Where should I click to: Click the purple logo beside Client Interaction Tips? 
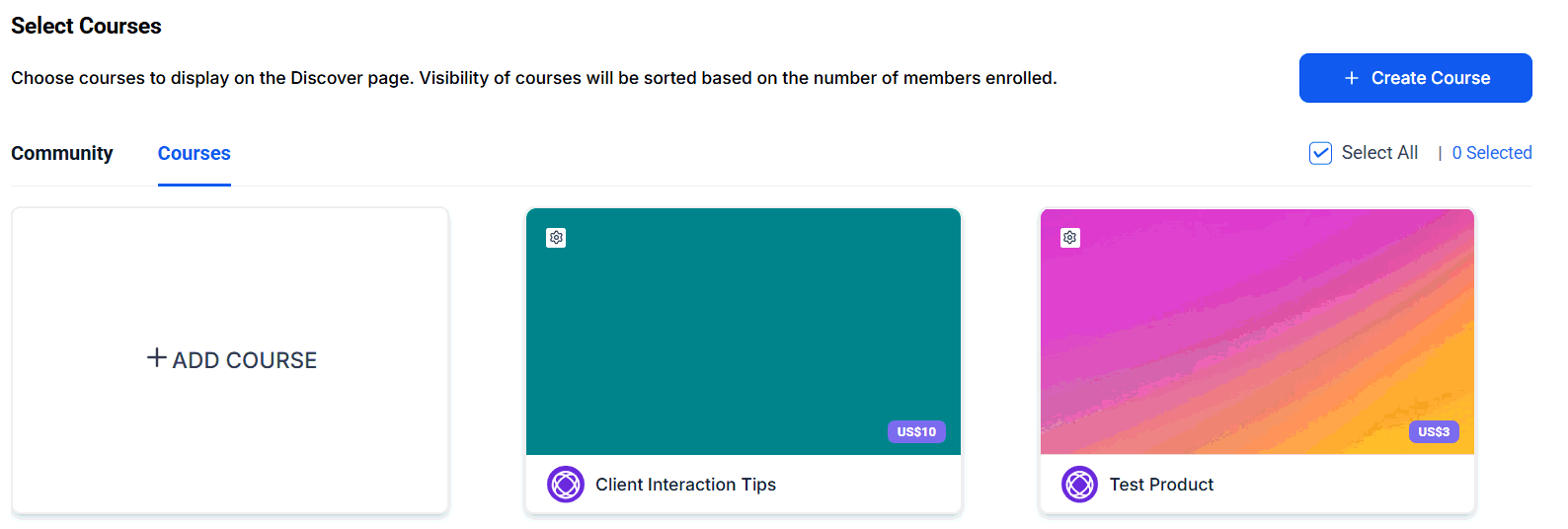(566, 485)
